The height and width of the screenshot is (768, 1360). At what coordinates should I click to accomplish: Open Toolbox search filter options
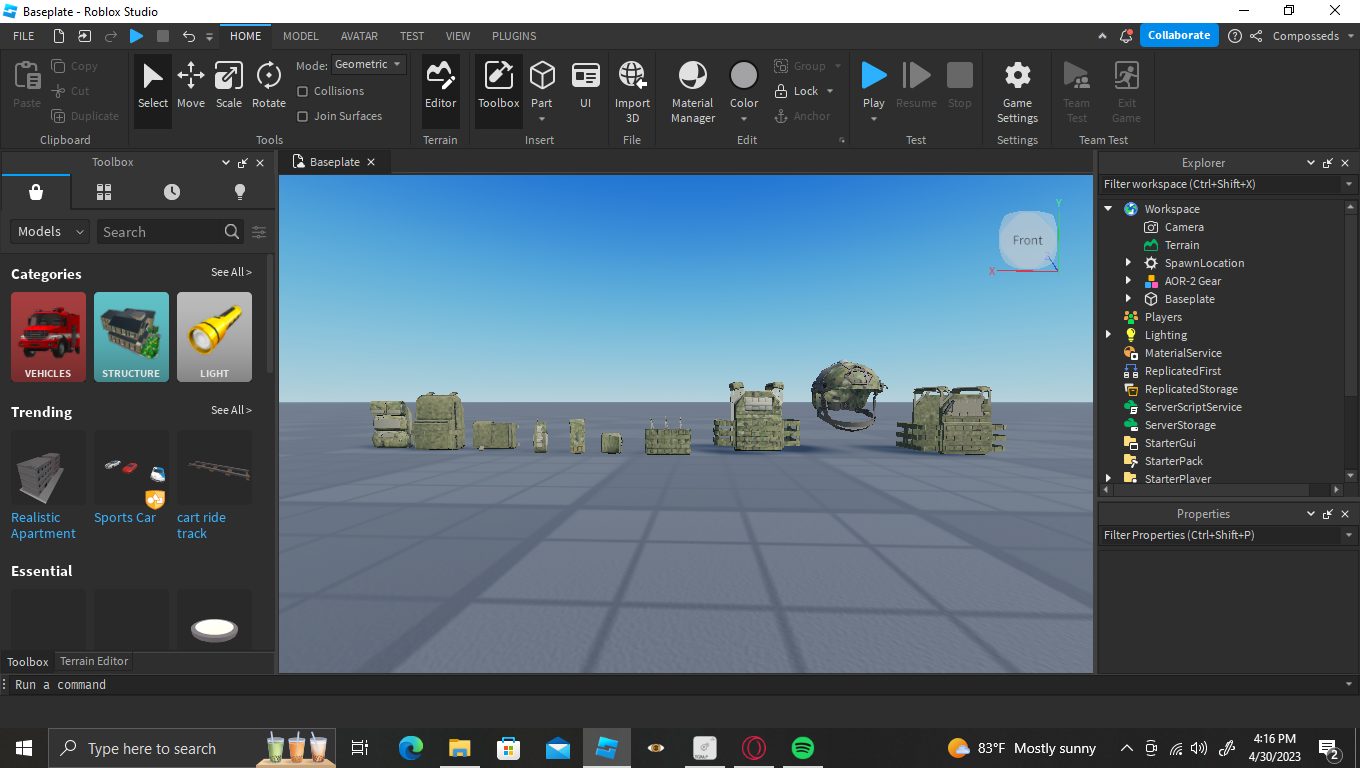(259, 232)
